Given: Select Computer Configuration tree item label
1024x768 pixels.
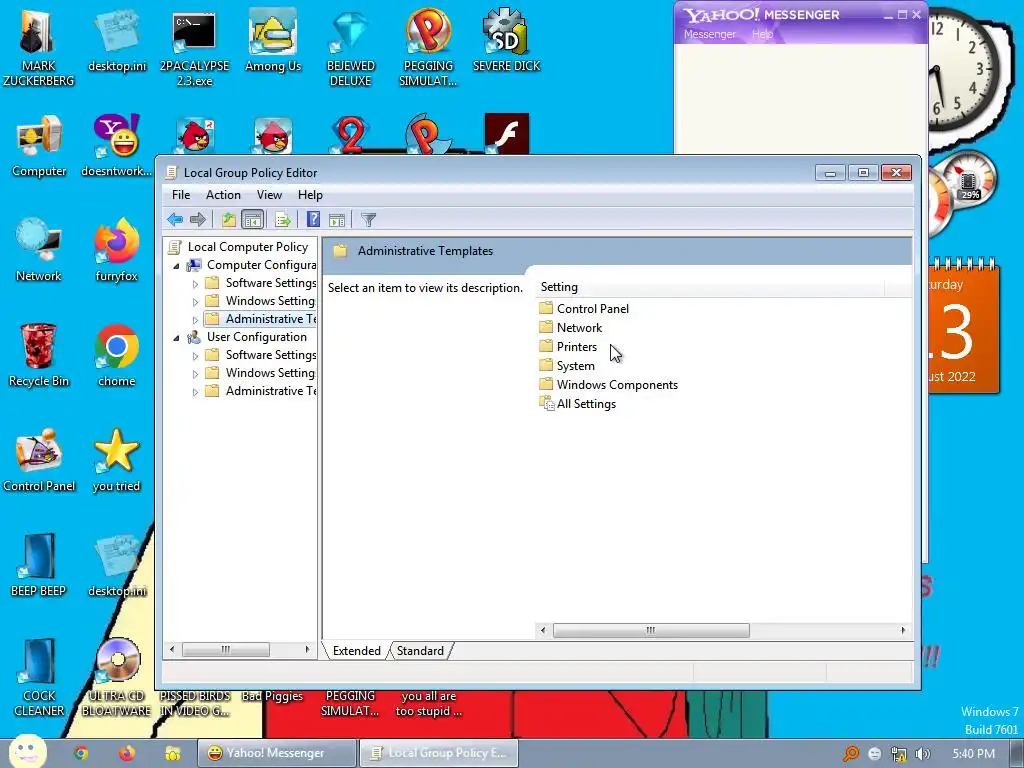Looking at the screenshot, I should [261, 264].
